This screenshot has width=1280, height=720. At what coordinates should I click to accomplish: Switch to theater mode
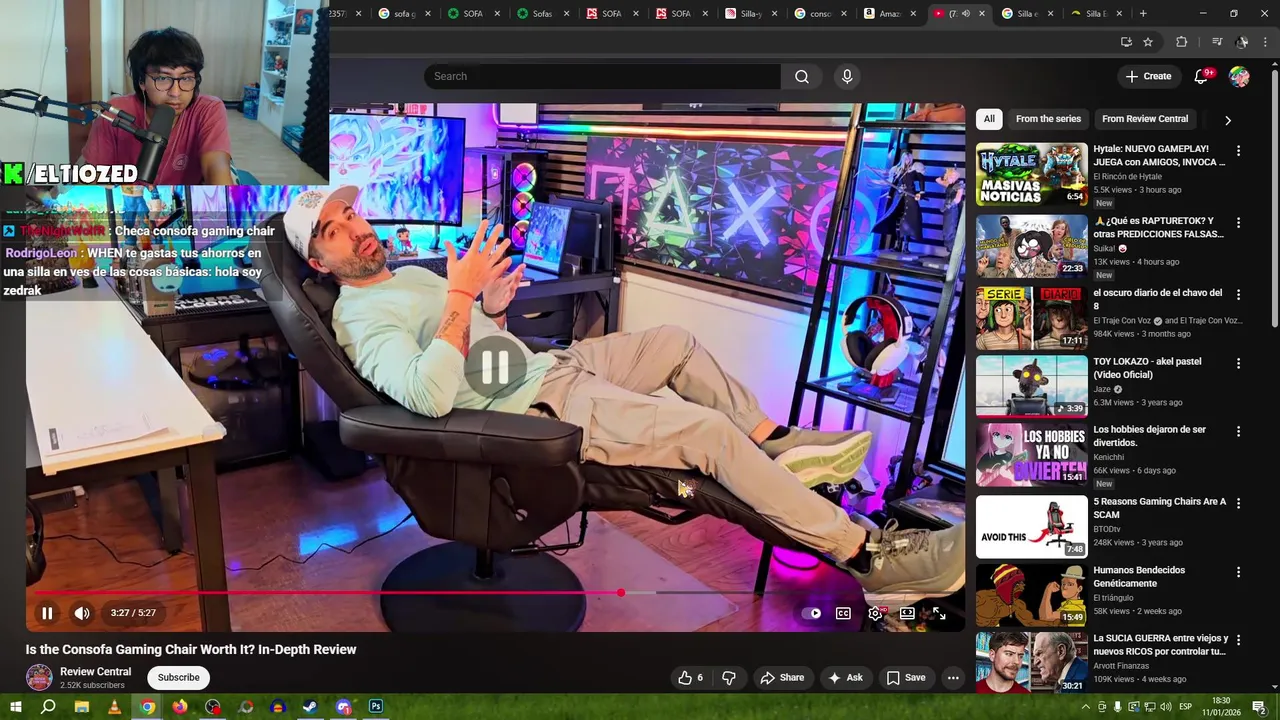coord(907,613)
